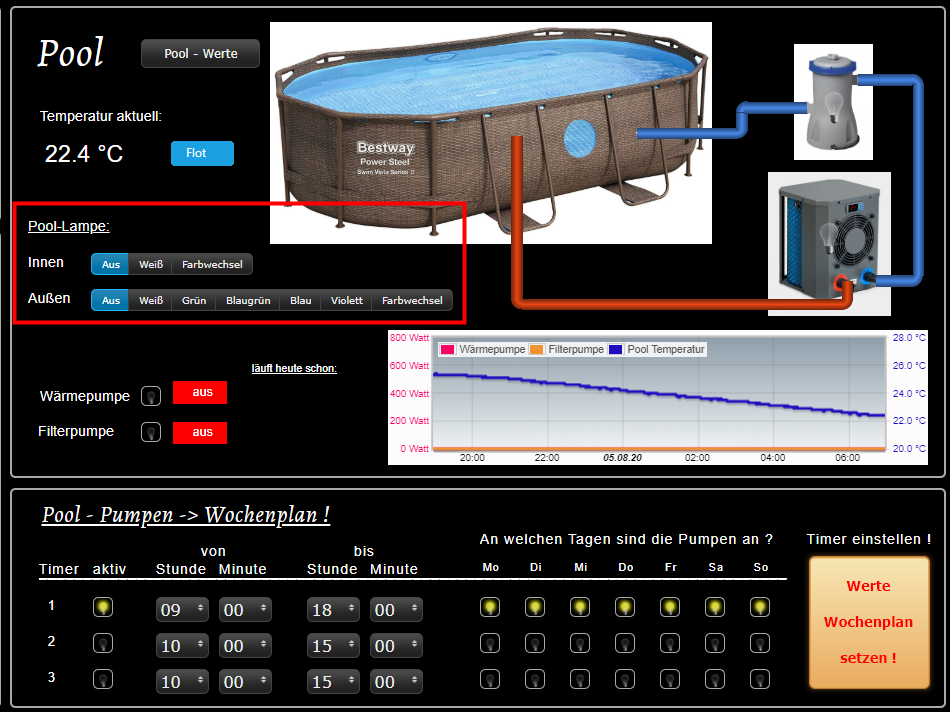Click the bulb on the heat pump picture

point(827,238)
